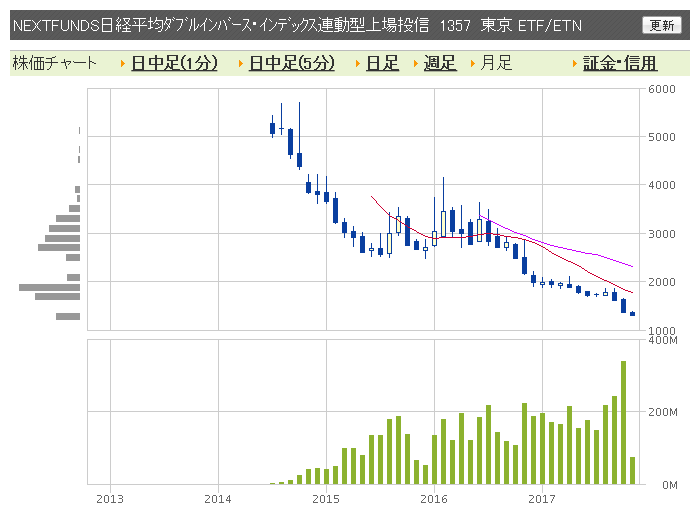Click the 2017 year axis label
This screenshot has width=696, height=522.
[542, 499]
